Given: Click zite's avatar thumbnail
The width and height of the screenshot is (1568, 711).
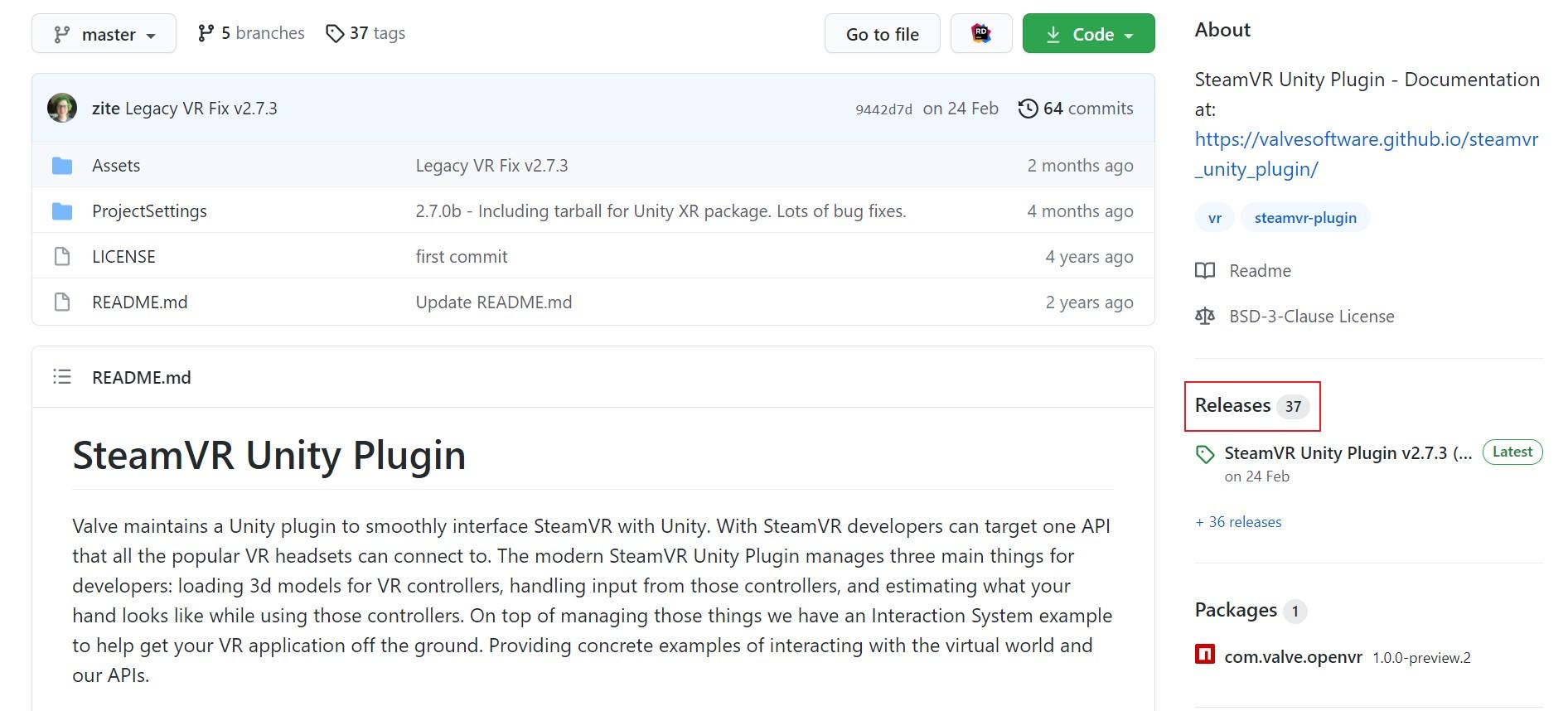Looking at the screenshot, I should pyautogui.click(x=62, y=109).
